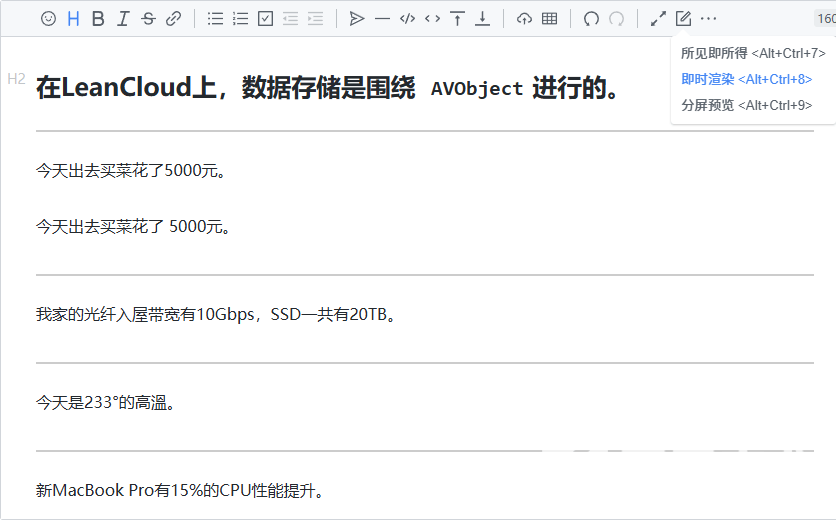Select 所见即所得 editing mode
Image resolution: width=836 pixels, height=520 pixels.
click(x=753, y=53)
